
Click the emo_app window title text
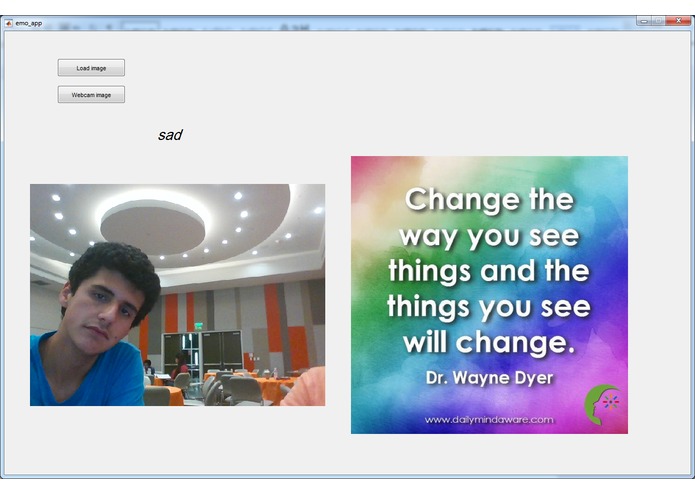pyautogui.click(x=28, y=23)
